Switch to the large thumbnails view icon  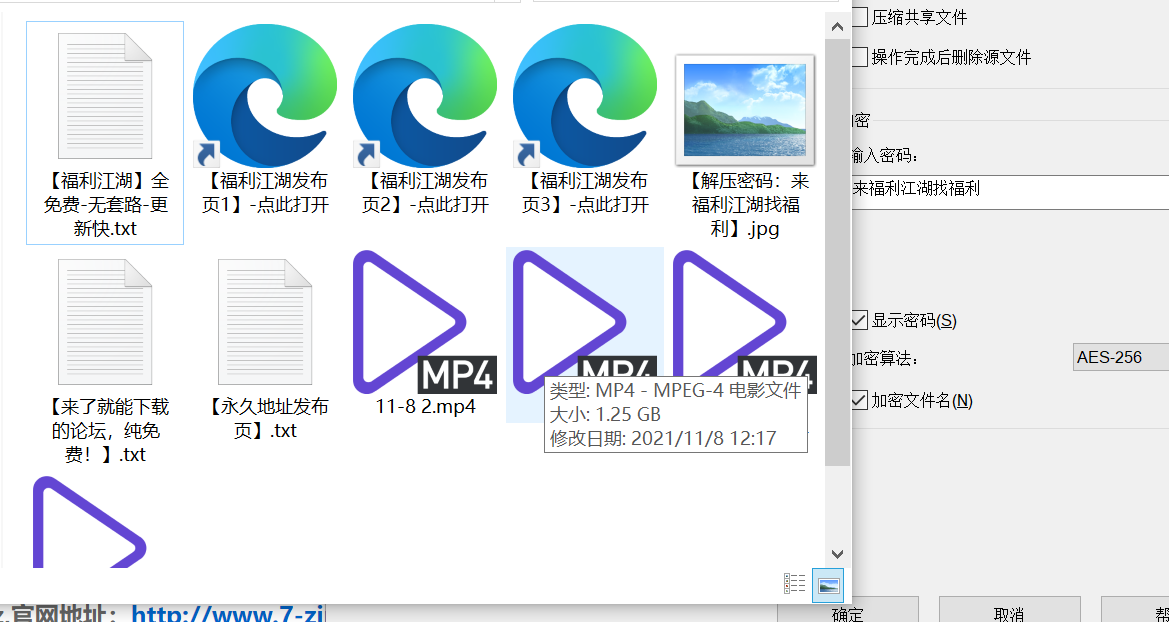(x=828, y=584)
